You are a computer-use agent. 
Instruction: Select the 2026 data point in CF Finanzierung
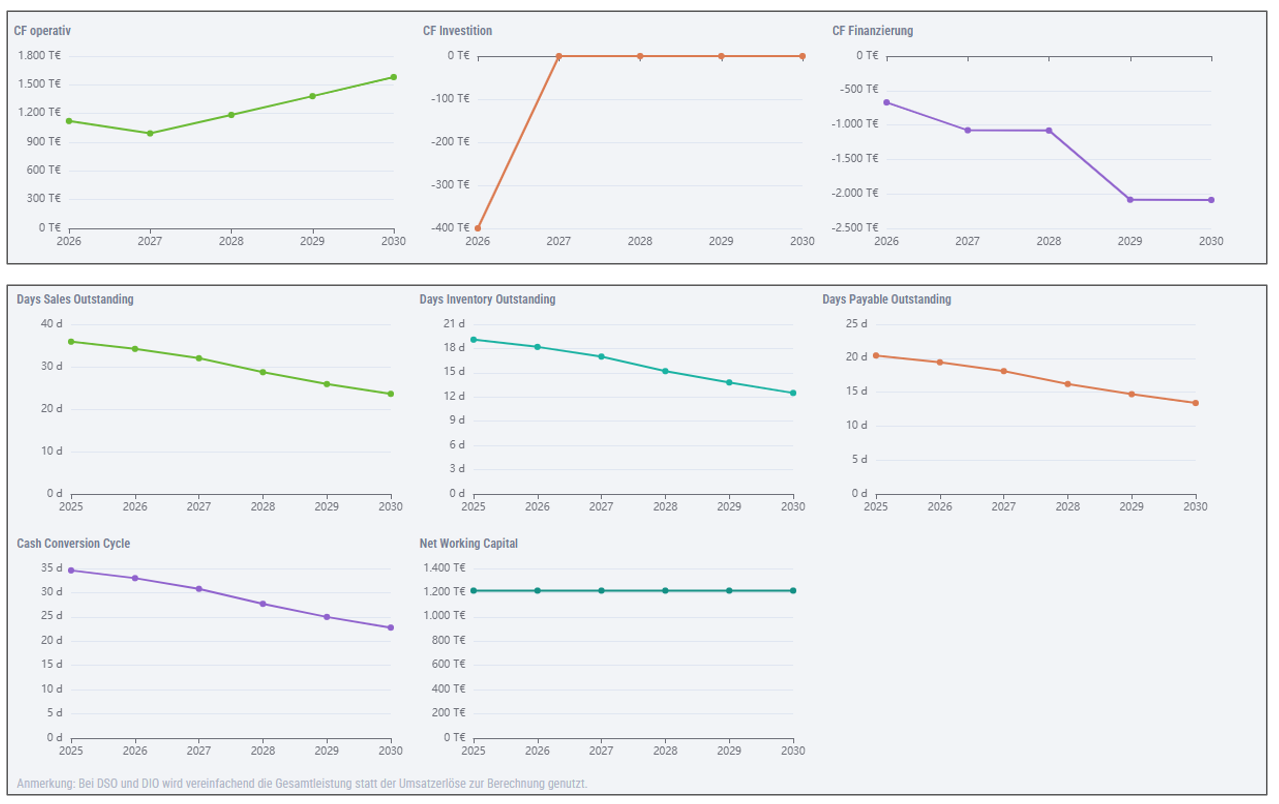click(886, 102)
